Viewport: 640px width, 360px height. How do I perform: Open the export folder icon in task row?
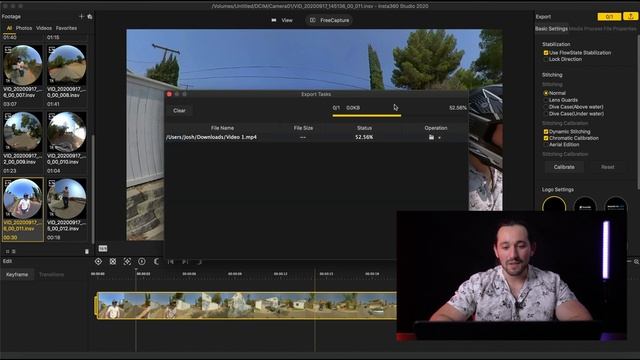tap(431, 138)
